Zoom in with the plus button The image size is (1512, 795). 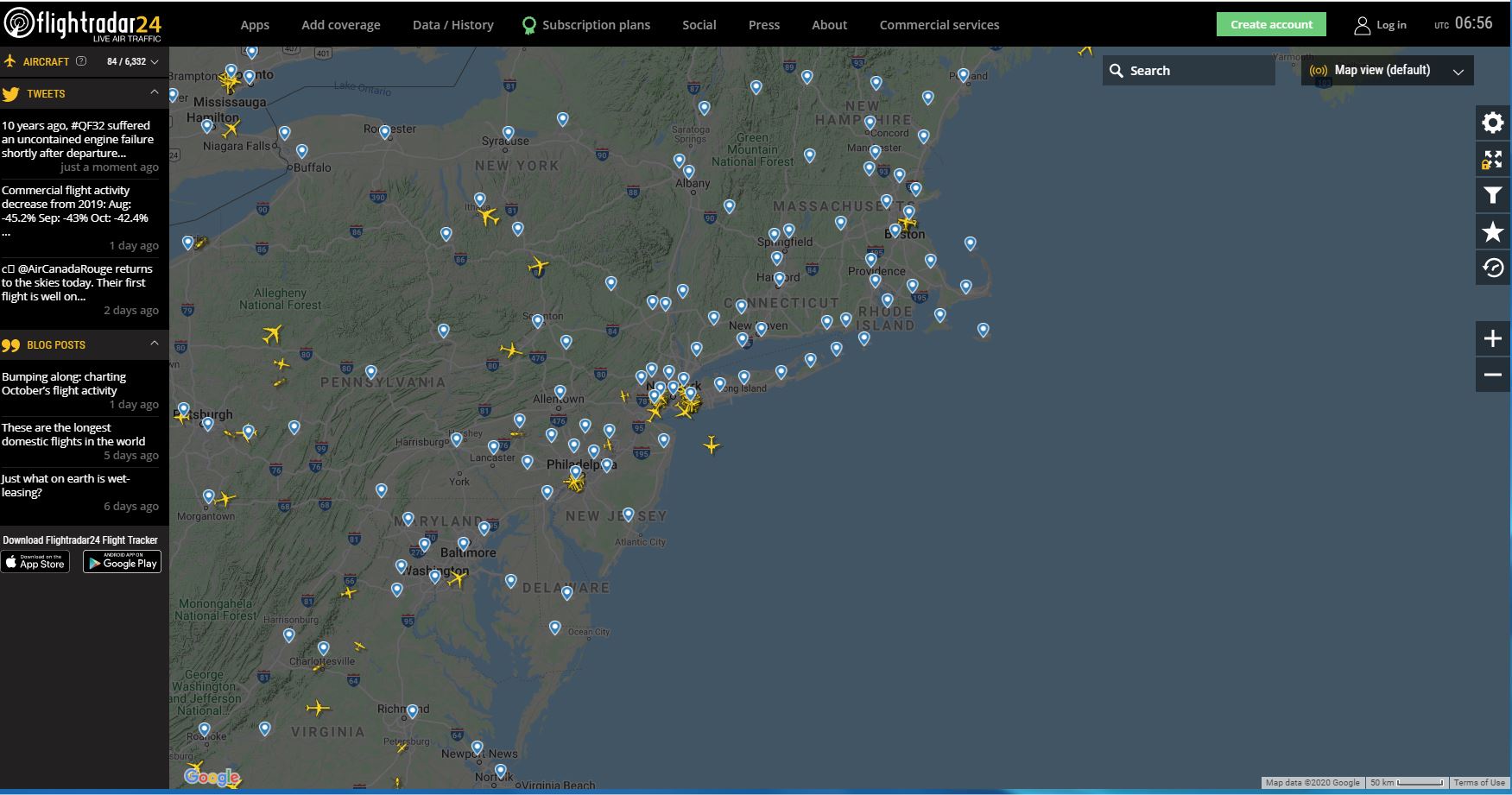1492,338
